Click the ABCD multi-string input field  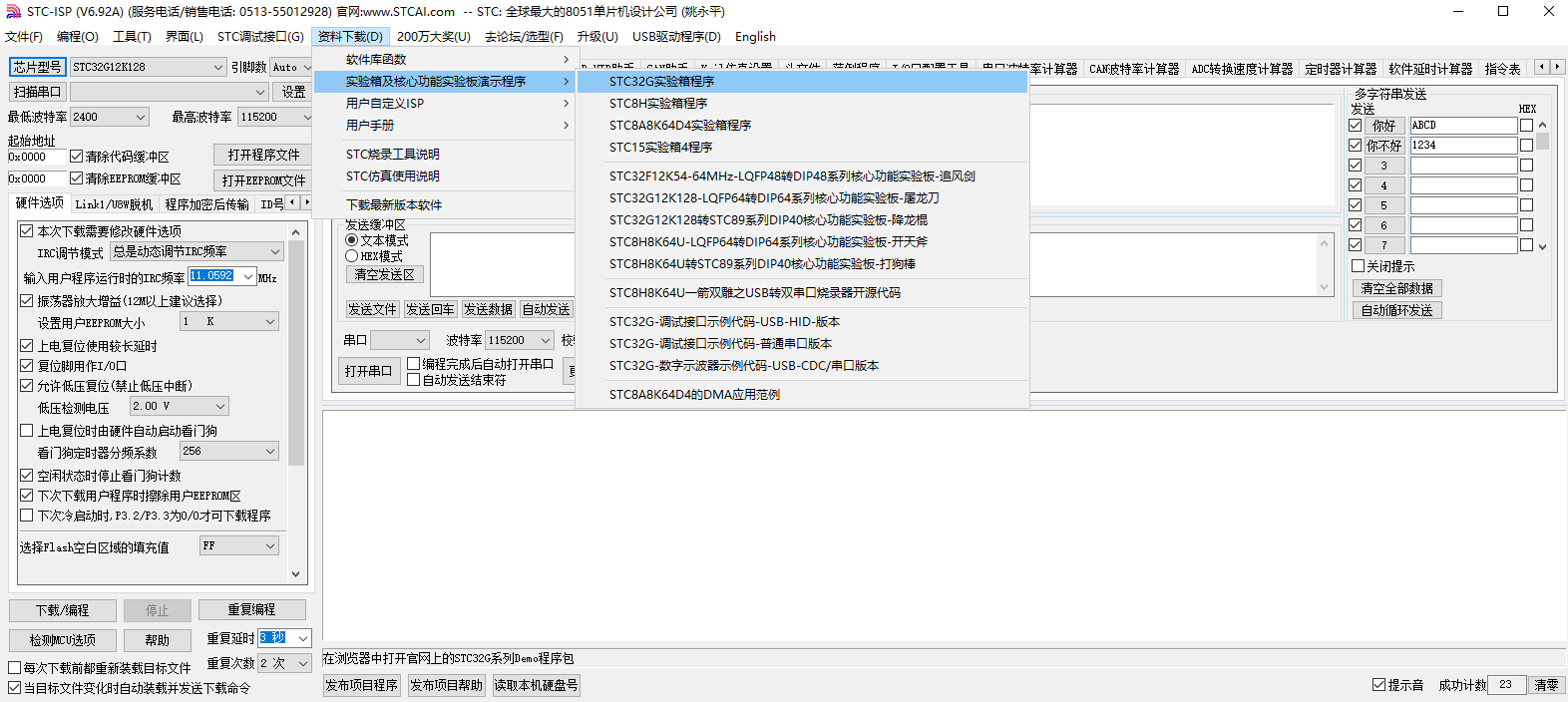click(x=1463, y=126)
